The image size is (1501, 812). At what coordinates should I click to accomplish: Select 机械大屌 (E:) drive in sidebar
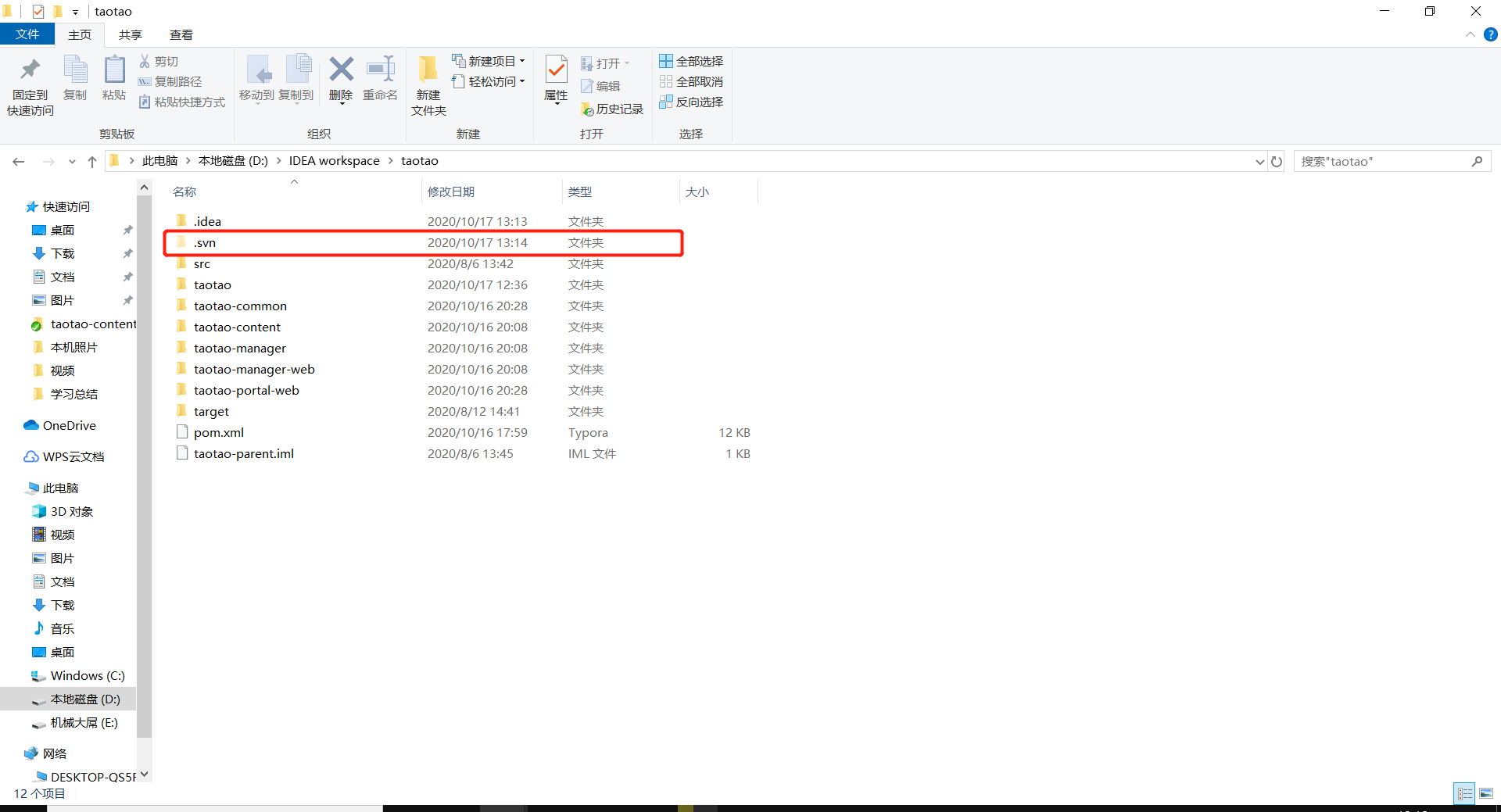(x=84, y=722)
